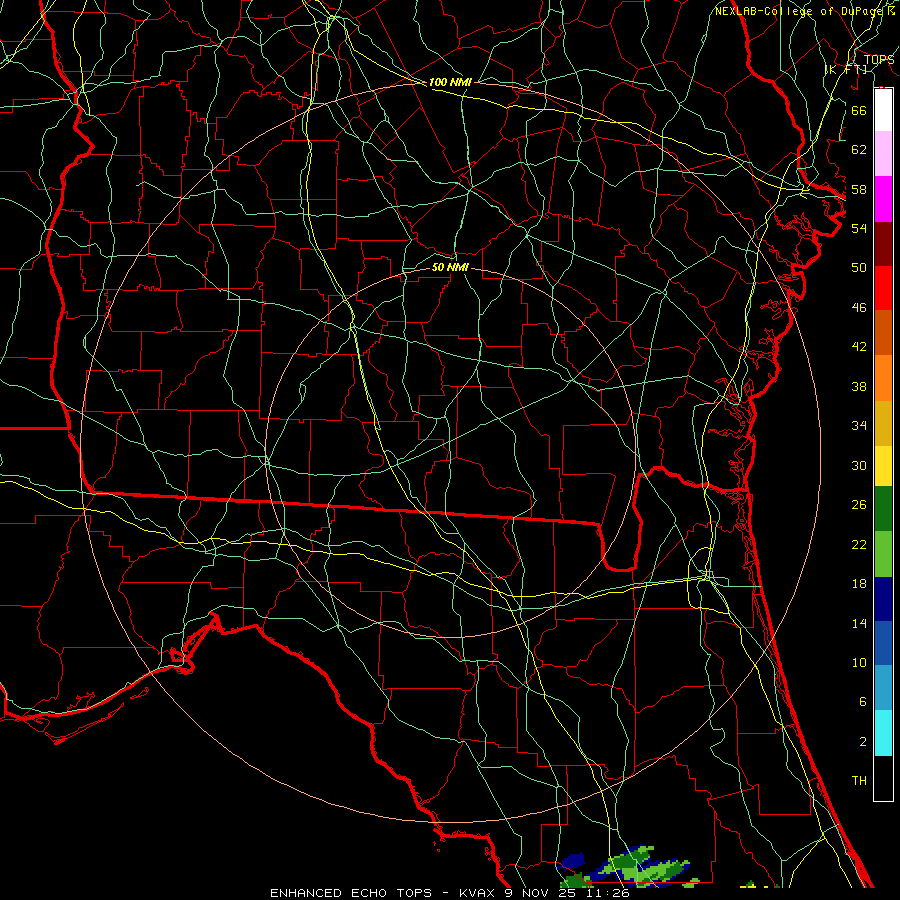Click the legend value 22

click(x=859, y=544)
